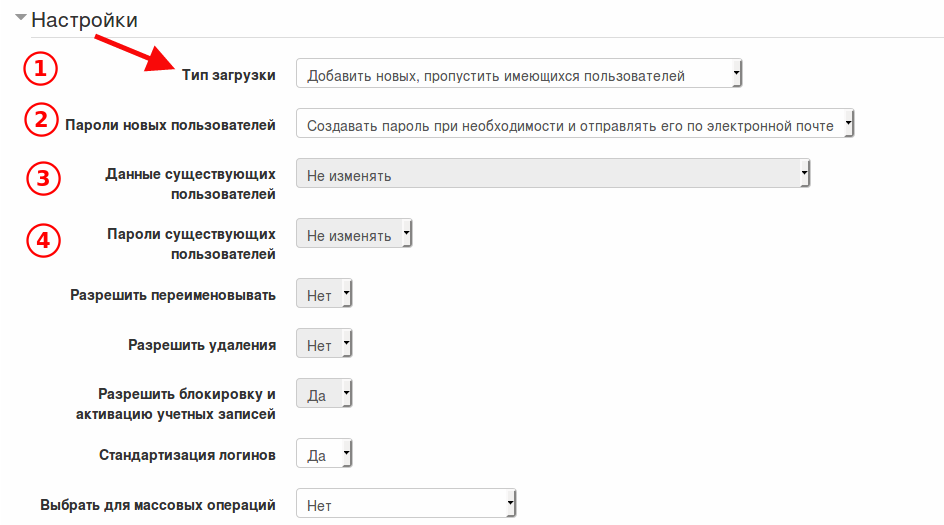Open the Стандартизация логинов dropdown
Screen dimensions: 944x525
click(x=324, y=453)
